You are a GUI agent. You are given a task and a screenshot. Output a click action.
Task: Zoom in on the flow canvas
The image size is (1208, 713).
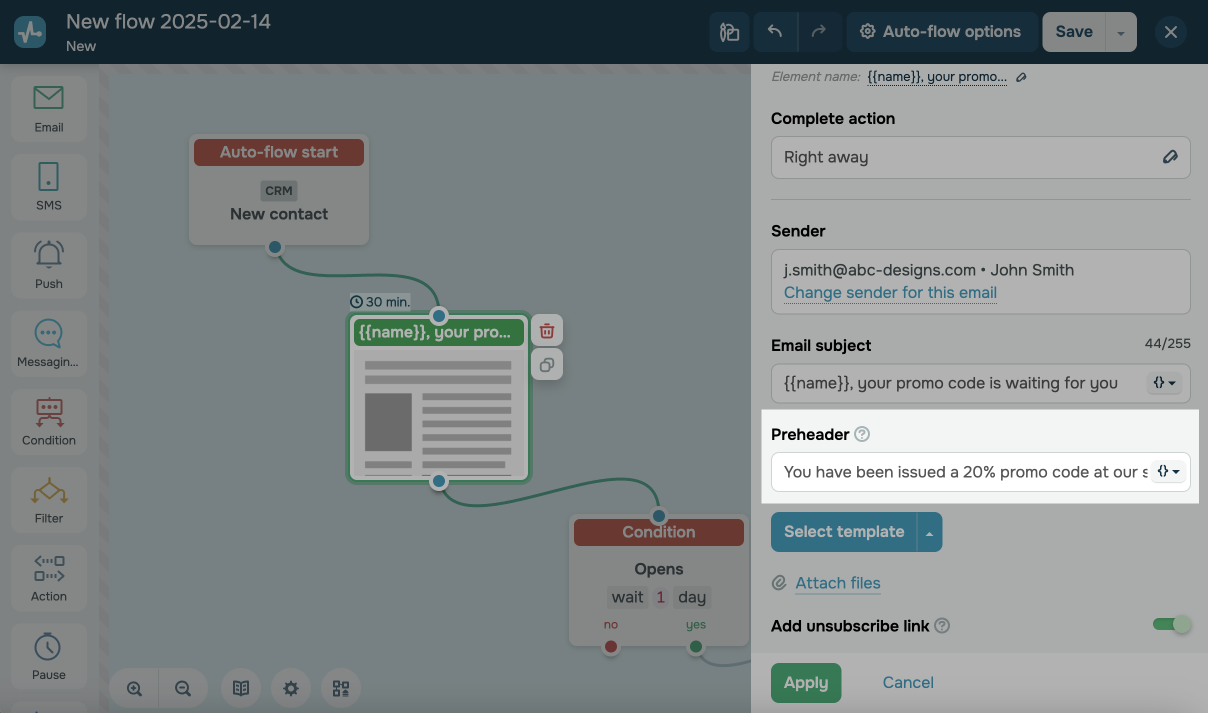coord(135,688)
